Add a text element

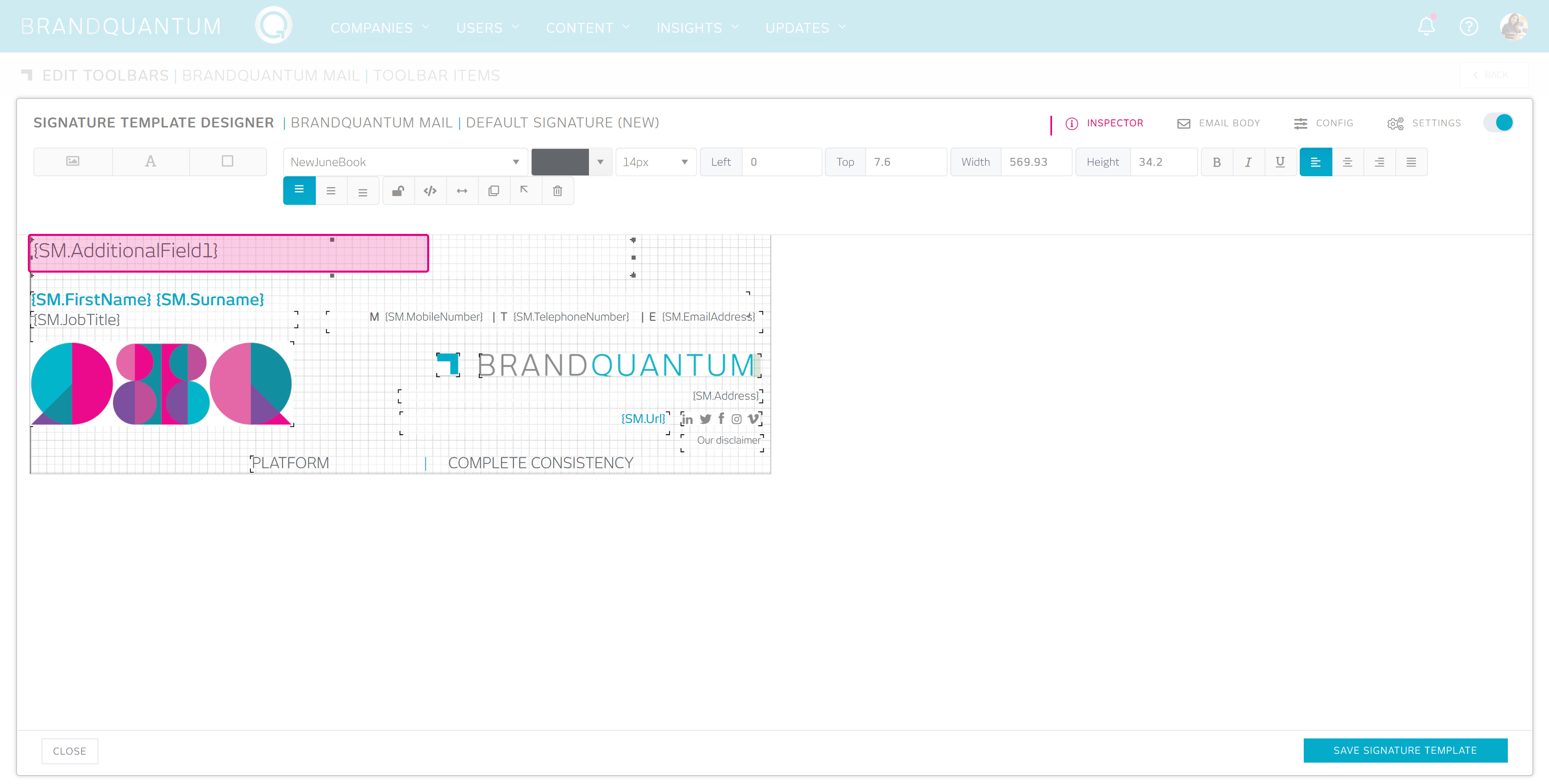150,161
